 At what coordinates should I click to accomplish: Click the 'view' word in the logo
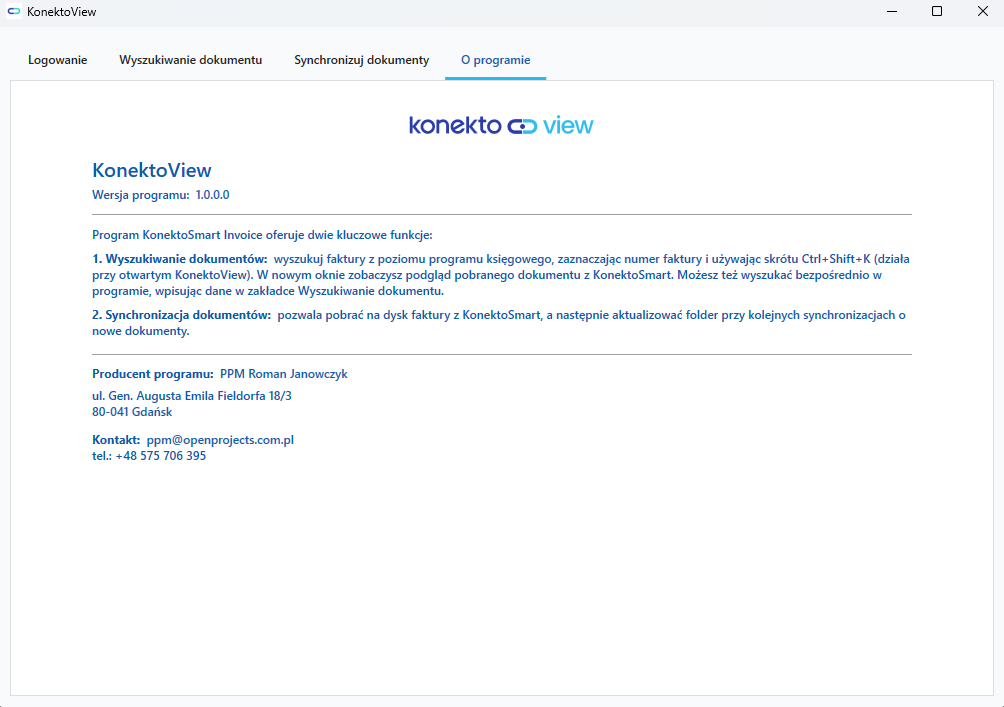[568, 125]
